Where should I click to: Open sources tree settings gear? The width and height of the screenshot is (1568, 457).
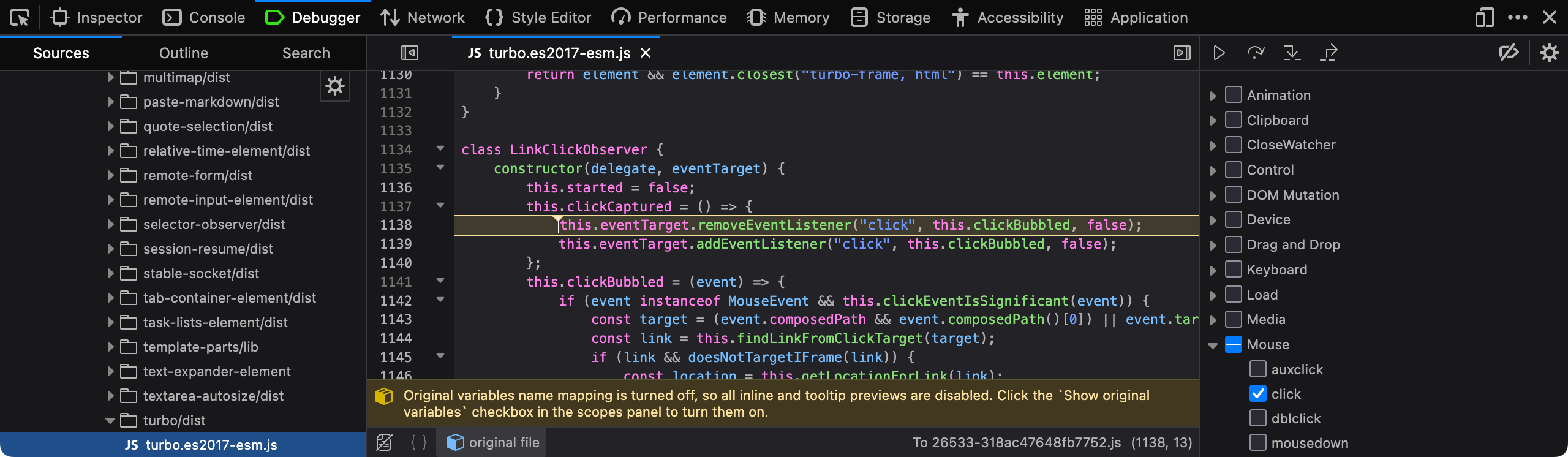(x=335, y=86)
